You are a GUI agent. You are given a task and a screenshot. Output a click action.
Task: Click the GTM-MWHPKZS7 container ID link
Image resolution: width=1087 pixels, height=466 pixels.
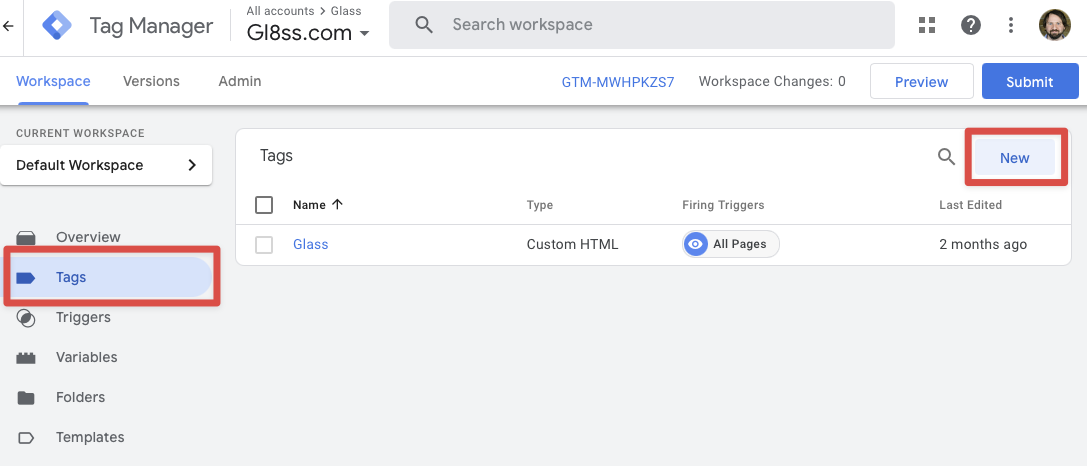click(x=618, y=82)
